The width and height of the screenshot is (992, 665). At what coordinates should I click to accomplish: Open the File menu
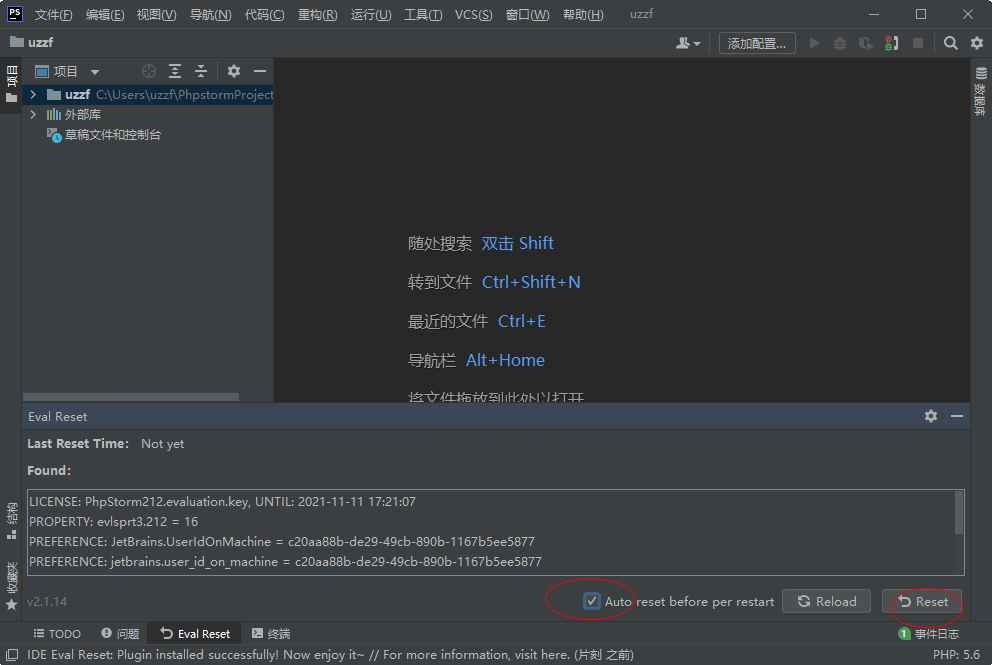point(53,14)
